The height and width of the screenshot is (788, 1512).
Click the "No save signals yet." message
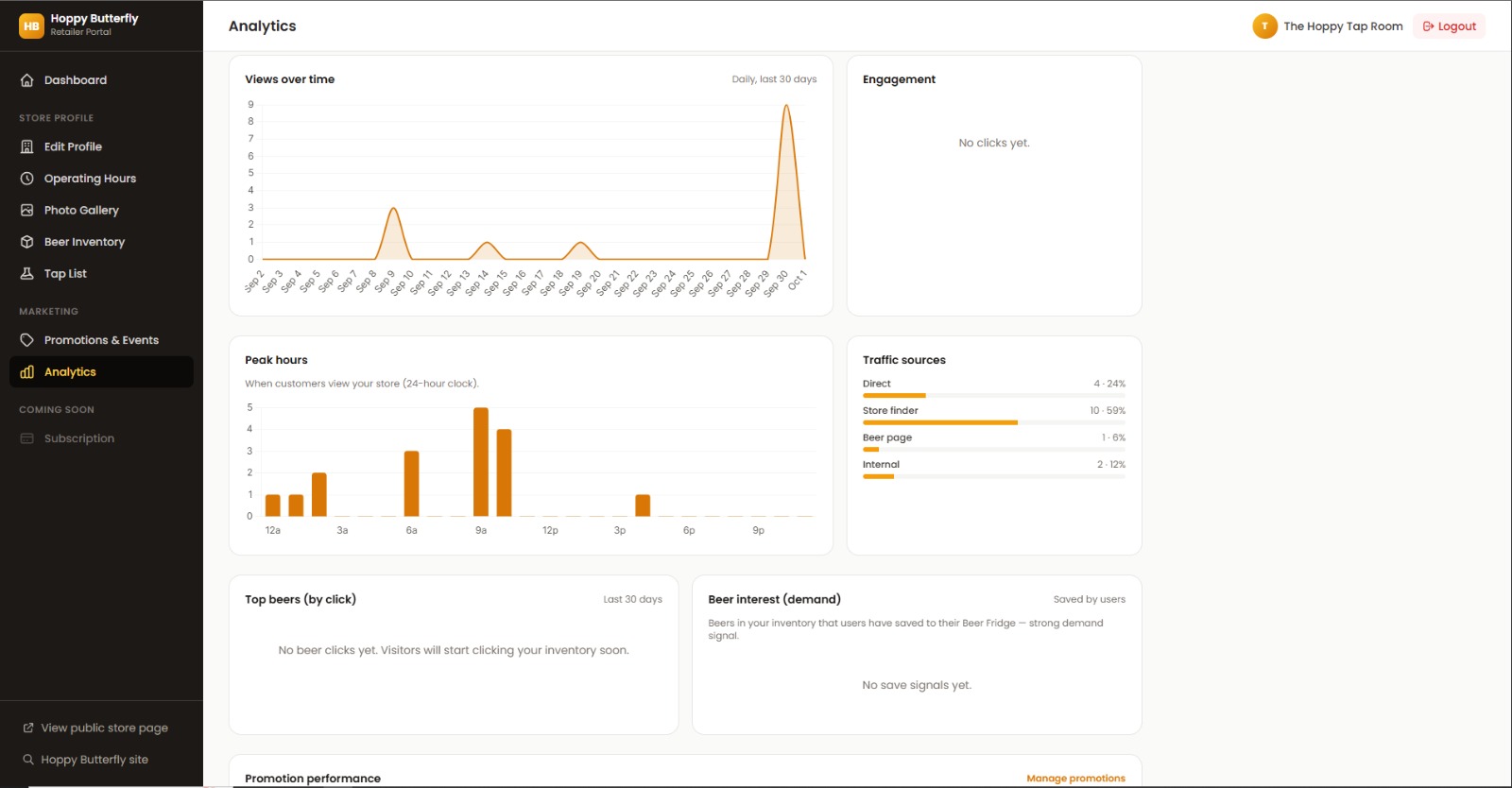pos(917,685)
